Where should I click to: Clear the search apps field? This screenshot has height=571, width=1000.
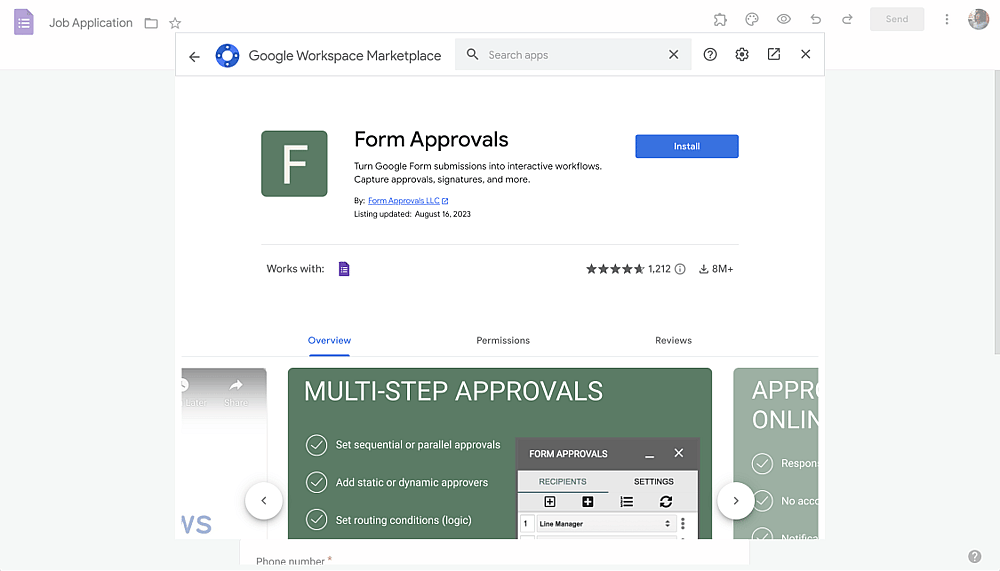[673, 55]
